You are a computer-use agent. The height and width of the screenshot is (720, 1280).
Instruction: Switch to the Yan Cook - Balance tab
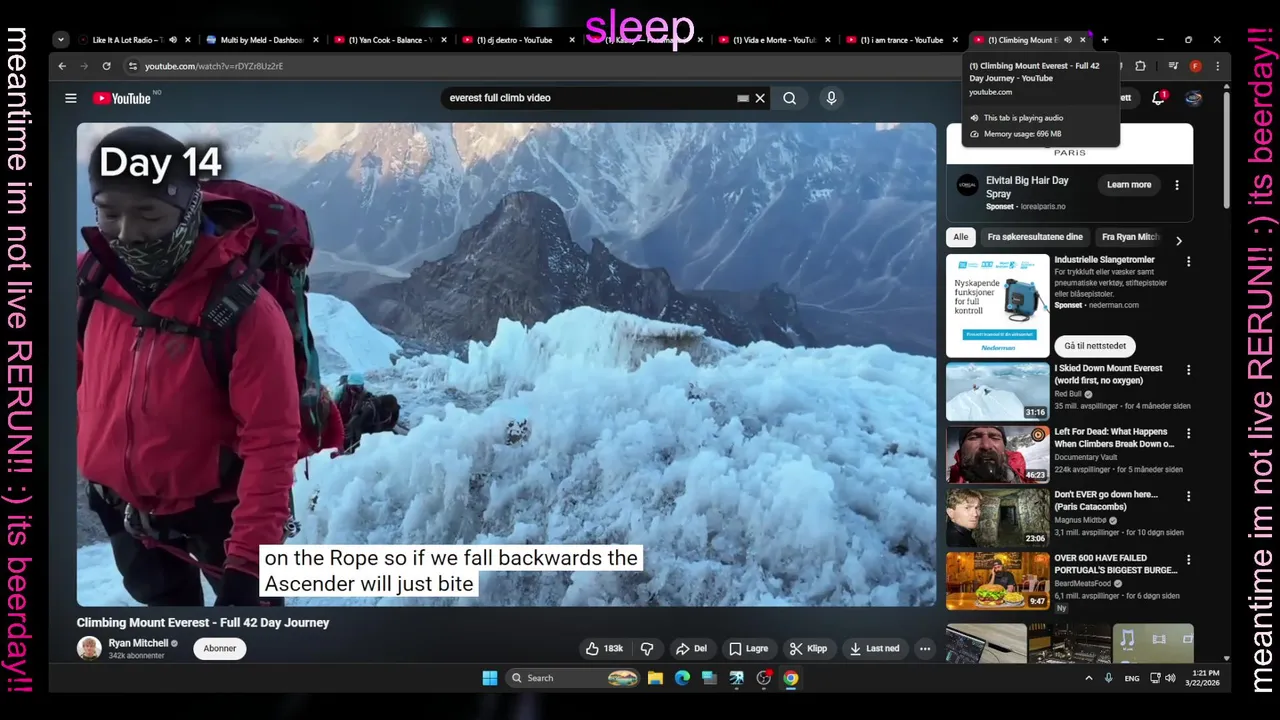(x=390, y=40)
